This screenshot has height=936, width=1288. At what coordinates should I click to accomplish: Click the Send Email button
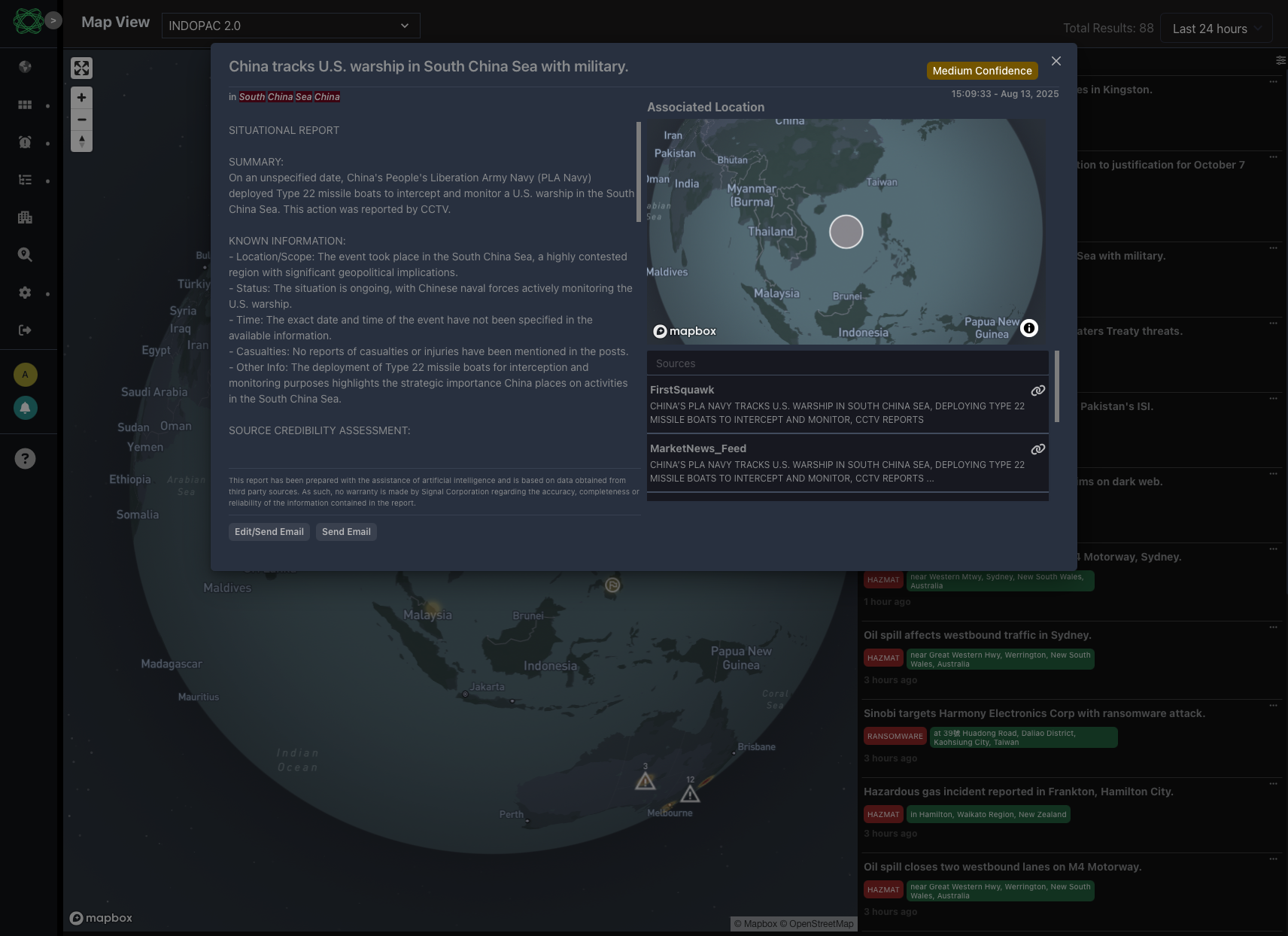346,532
